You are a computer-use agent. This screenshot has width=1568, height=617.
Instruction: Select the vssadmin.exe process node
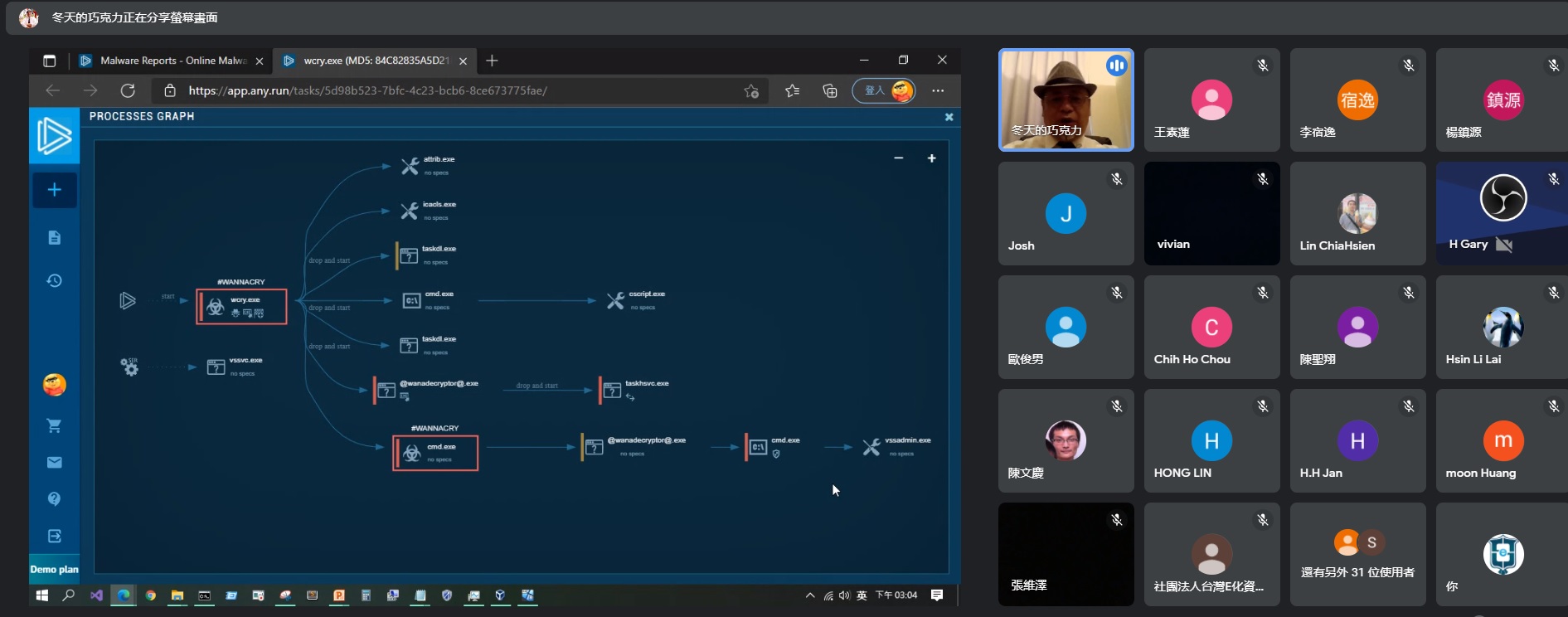point(896,446)
